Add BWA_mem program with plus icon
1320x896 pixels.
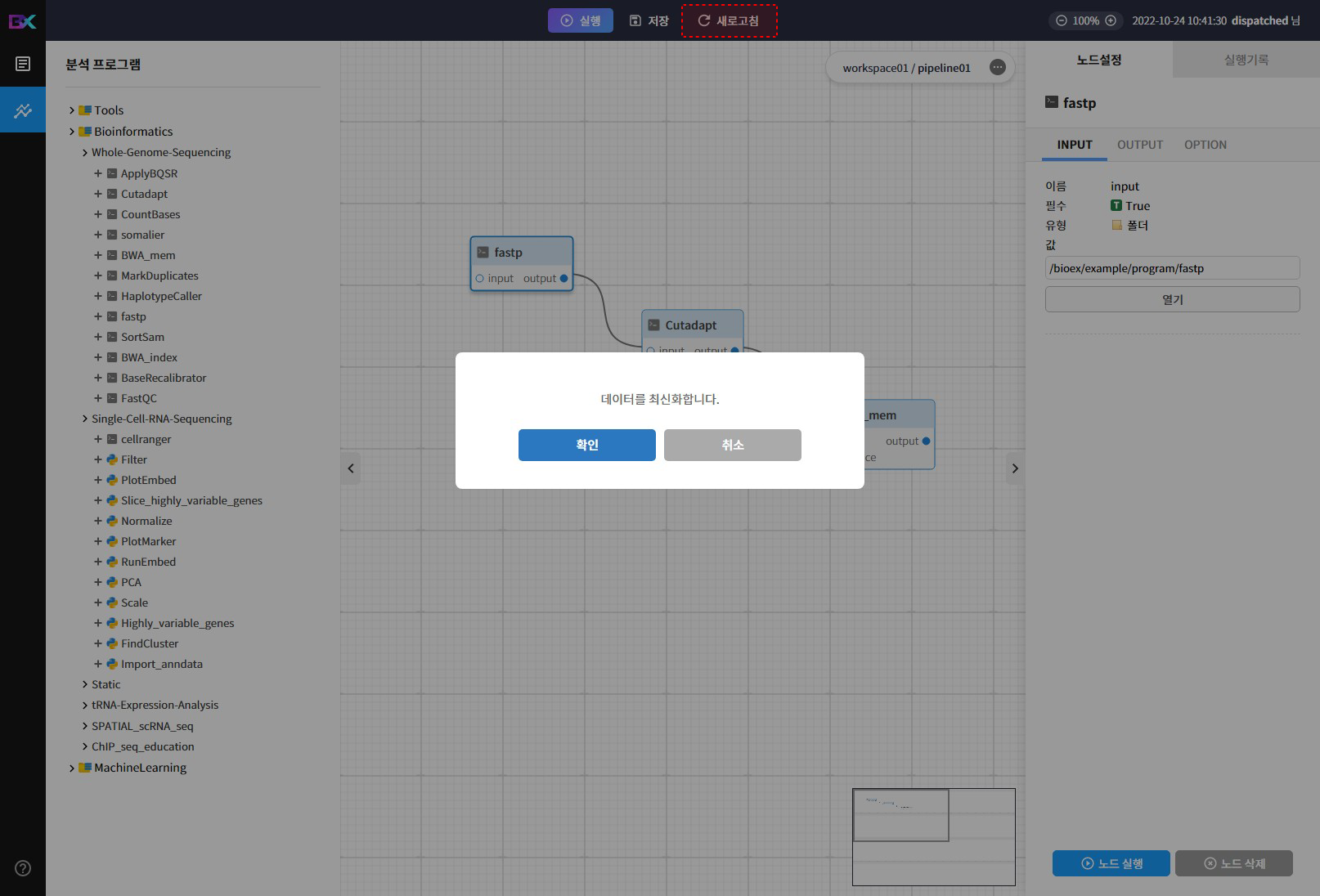click(98, 255)
